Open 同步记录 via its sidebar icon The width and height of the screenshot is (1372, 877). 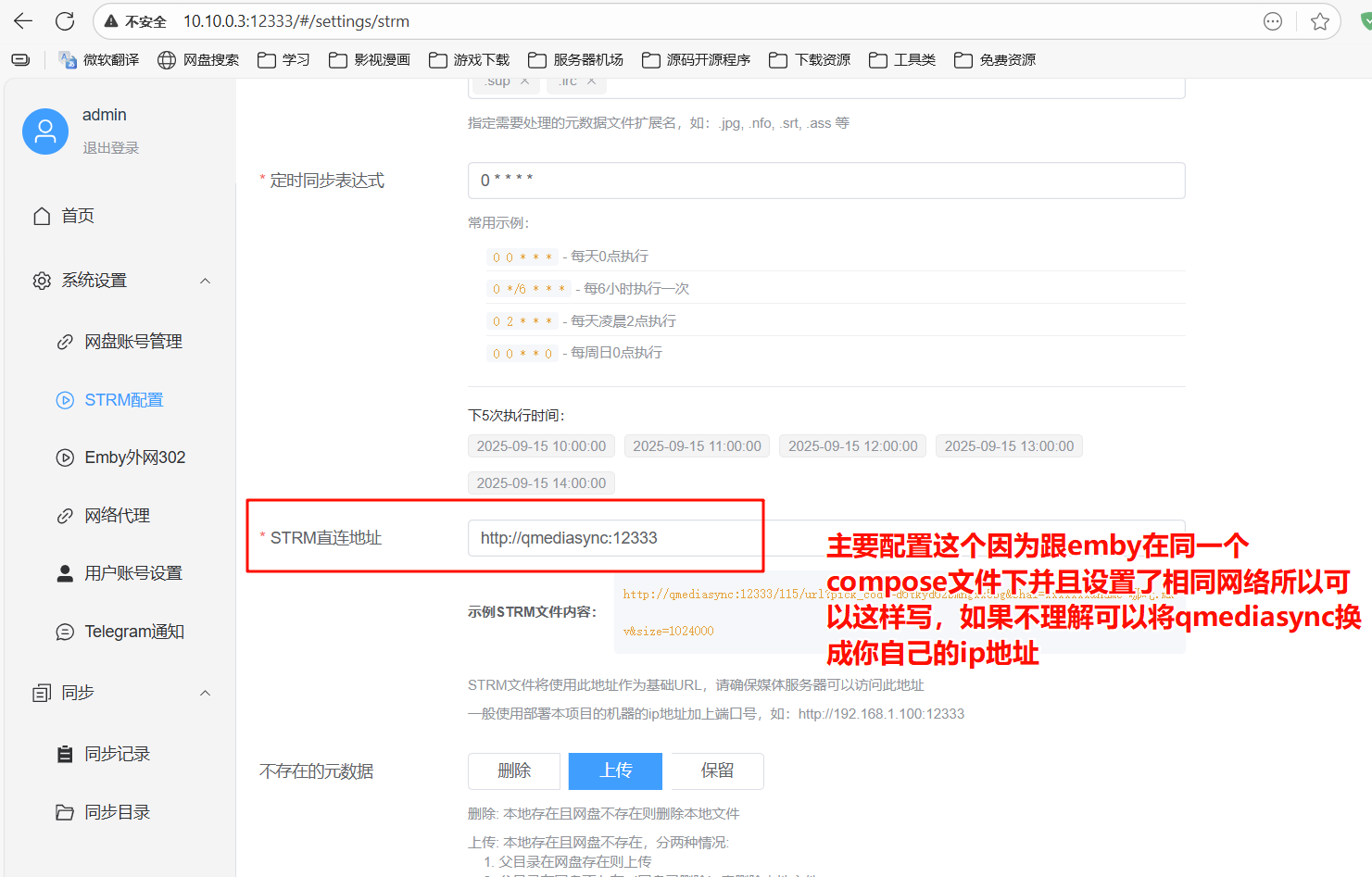pos(65,753)
